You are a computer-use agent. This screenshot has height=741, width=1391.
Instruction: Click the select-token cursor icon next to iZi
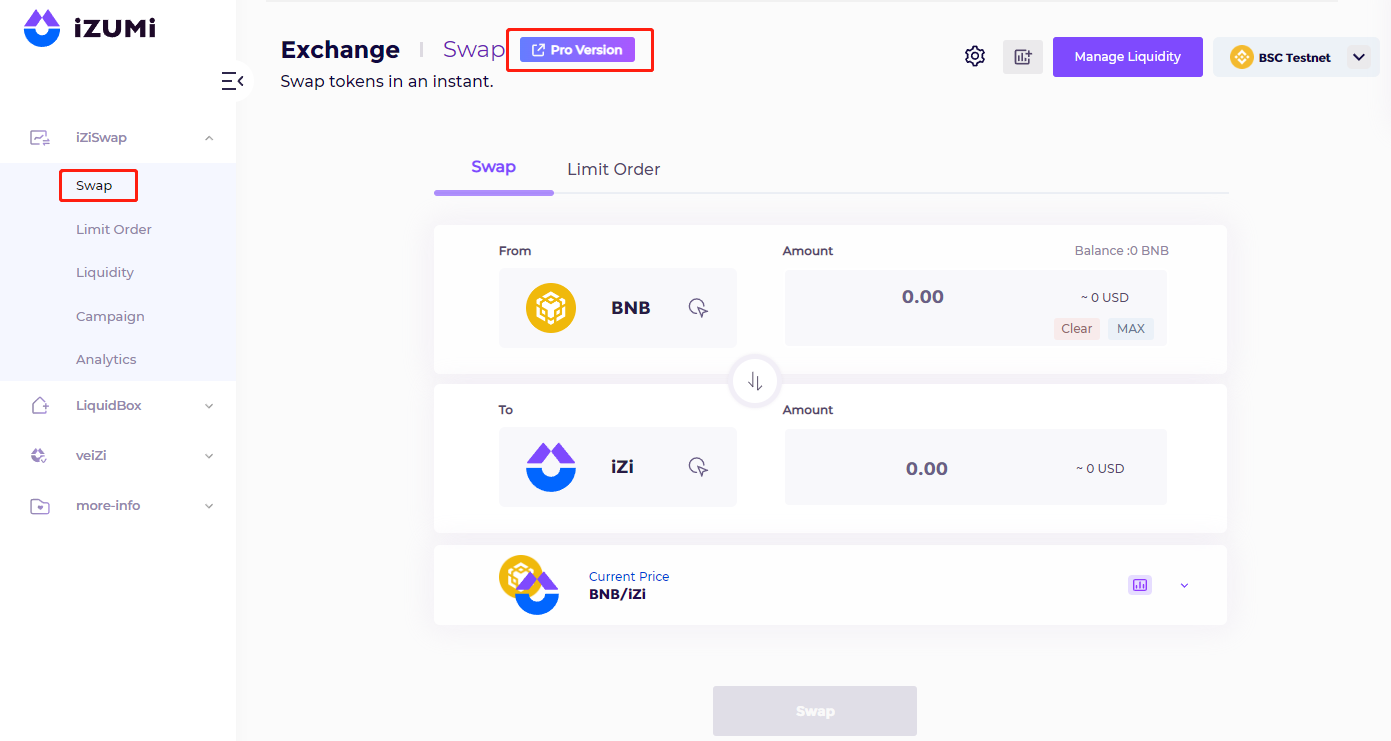[699, 467]
